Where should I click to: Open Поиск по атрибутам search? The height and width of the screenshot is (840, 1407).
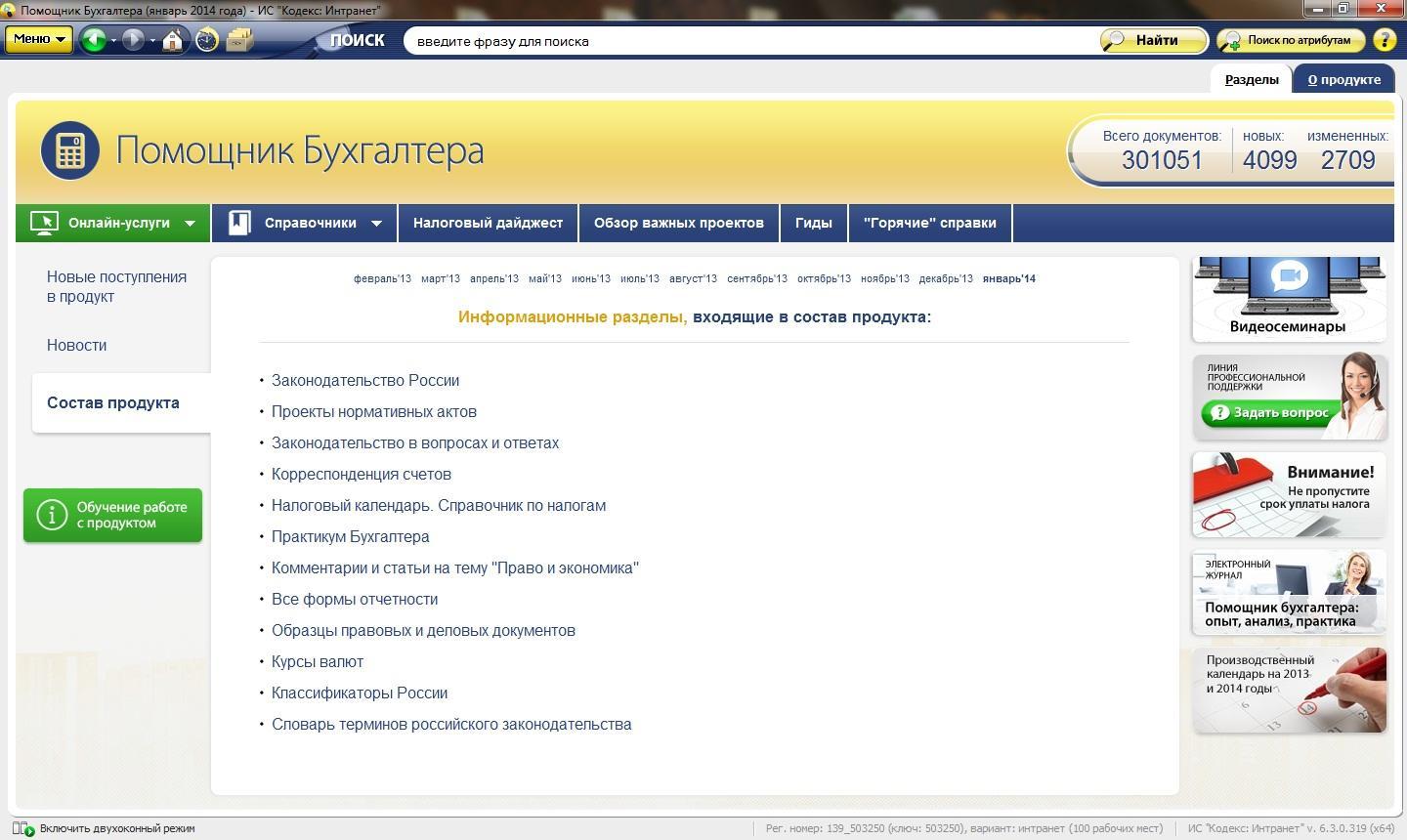pyautogui.click(x=1290, y=40)
